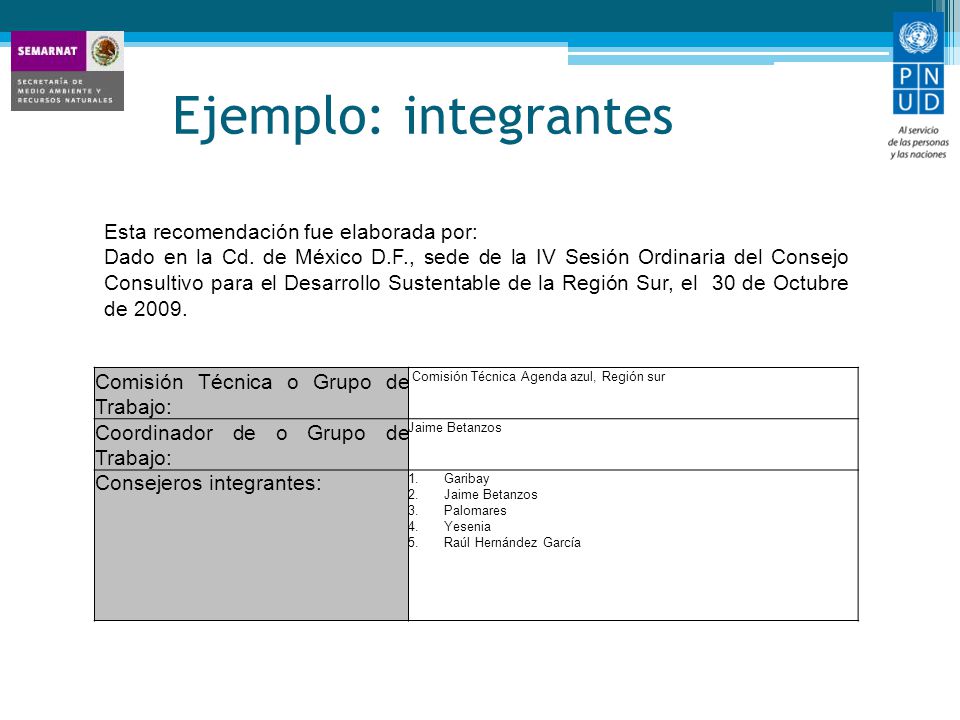
Task: Click the SEMARNAT logo
Action: pyautogui.click(x=67, y=71)
